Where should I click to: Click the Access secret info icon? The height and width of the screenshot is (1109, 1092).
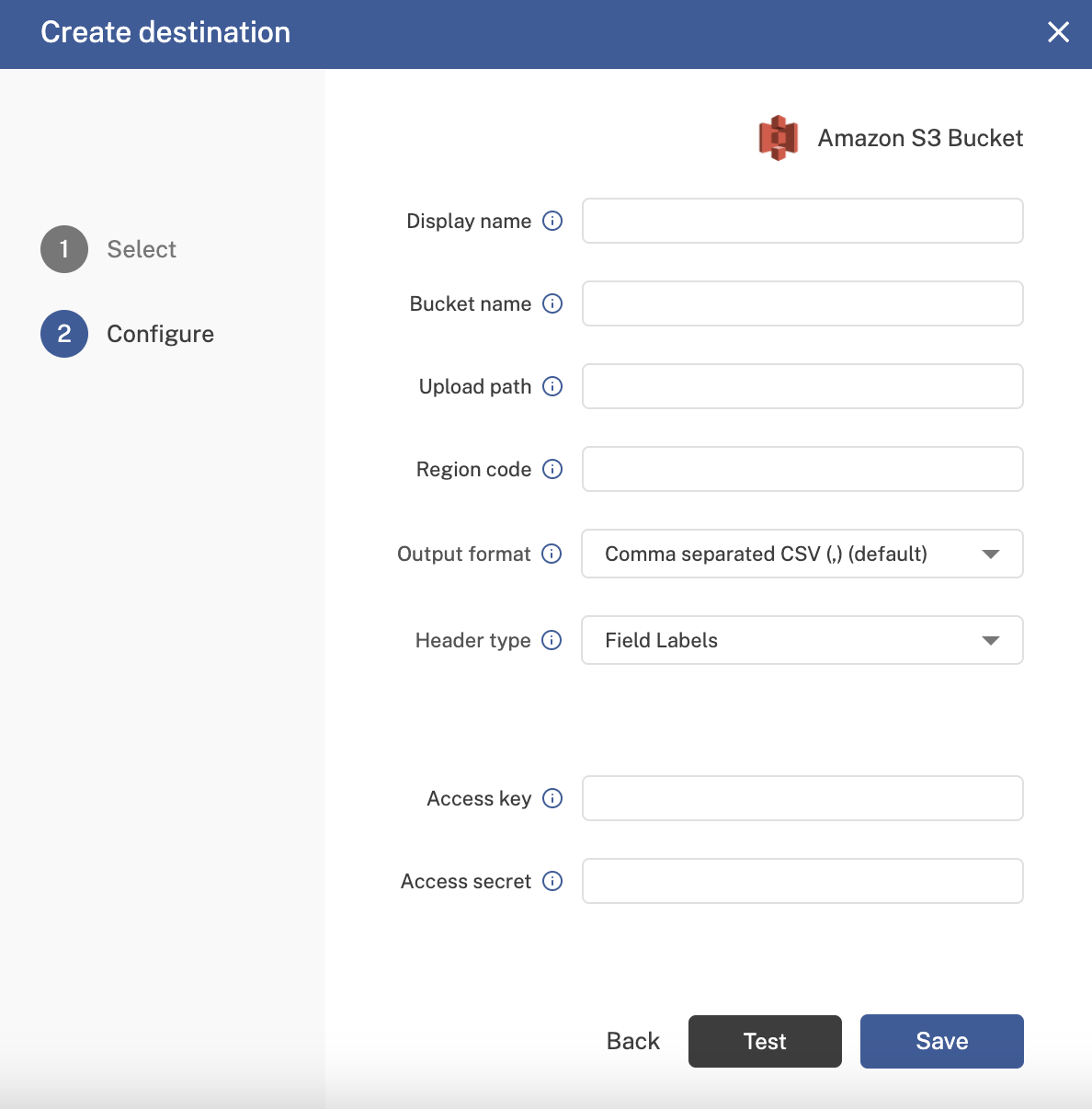552,881
